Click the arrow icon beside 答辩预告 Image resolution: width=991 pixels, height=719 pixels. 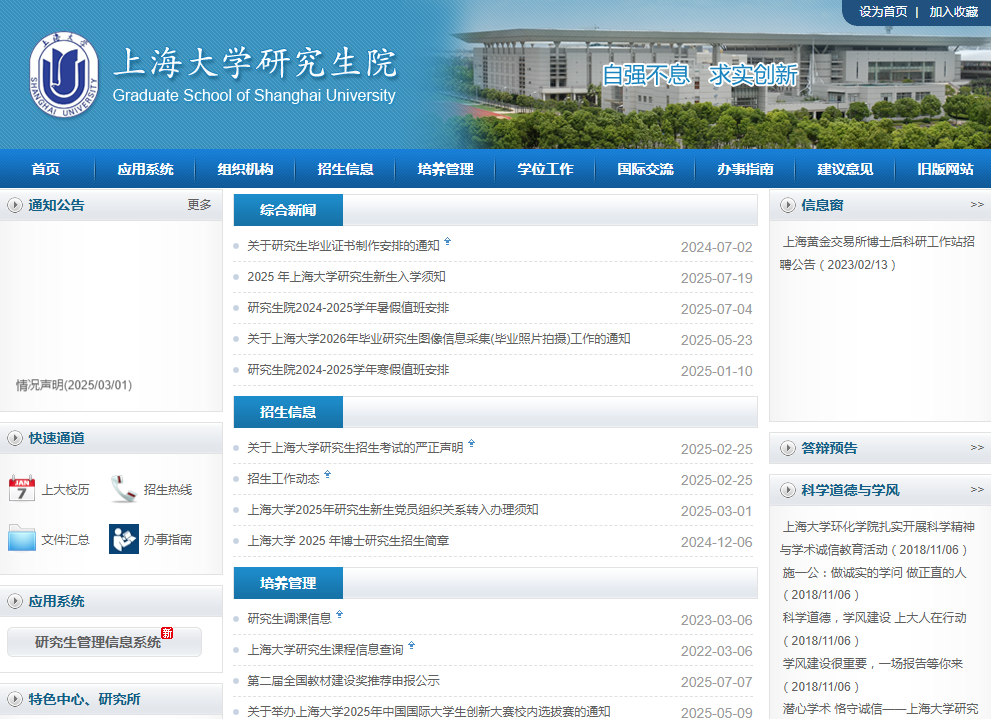coord(787,448)
